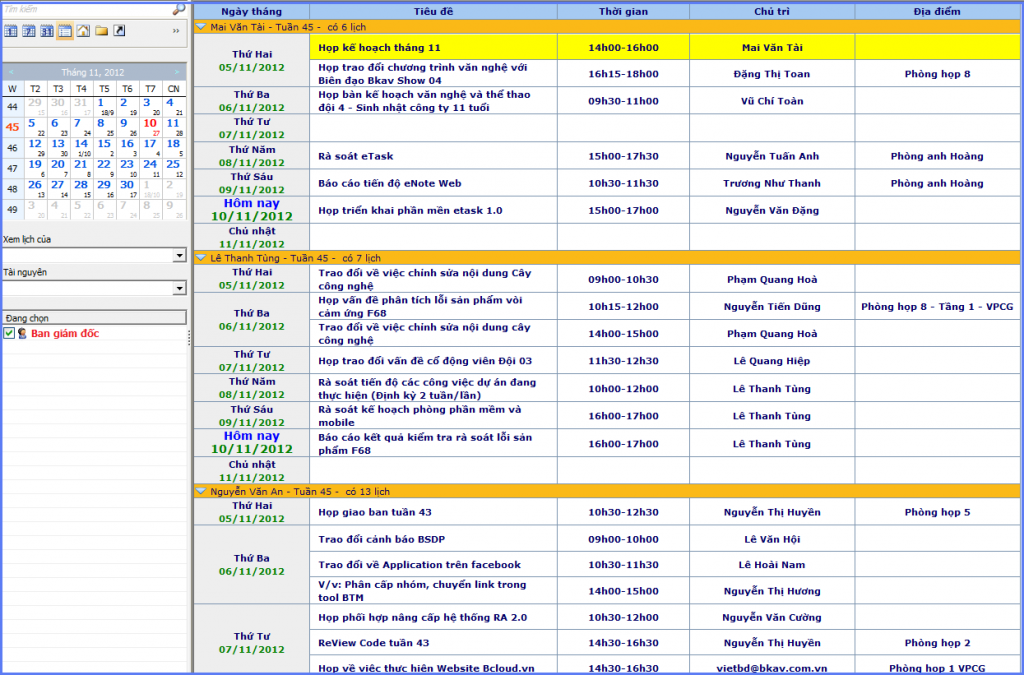The width and height of the screenshot is (1024, 675).
Task: Click chair name Lê Quang Hiệp
Action: pyautogui.click(x=772, y=361)
